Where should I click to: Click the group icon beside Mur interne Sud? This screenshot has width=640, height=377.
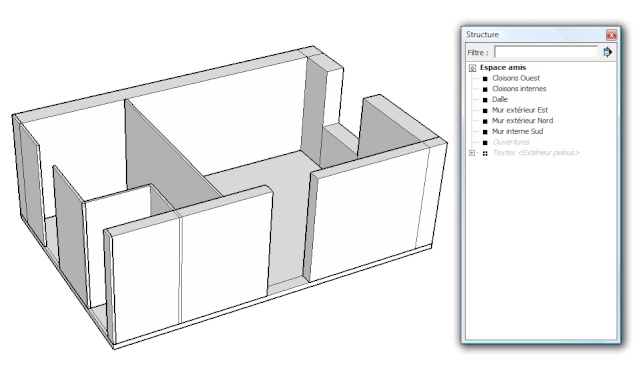click(485, 131)
